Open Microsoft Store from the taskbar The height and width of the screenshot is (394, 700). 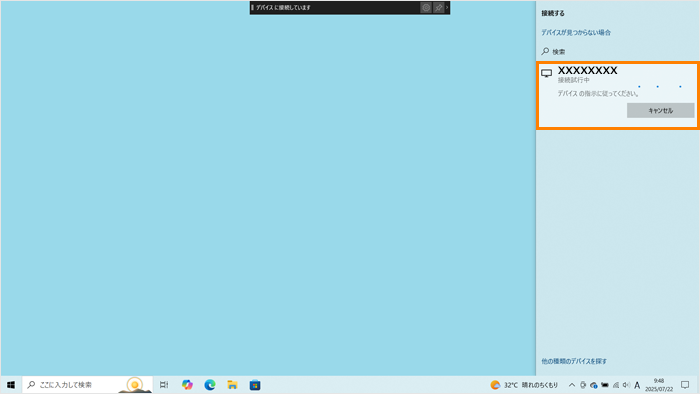[255, 385]
